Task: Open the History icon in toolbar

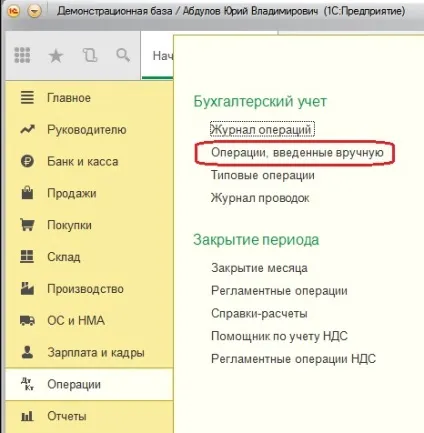Action: coord(90,55)
